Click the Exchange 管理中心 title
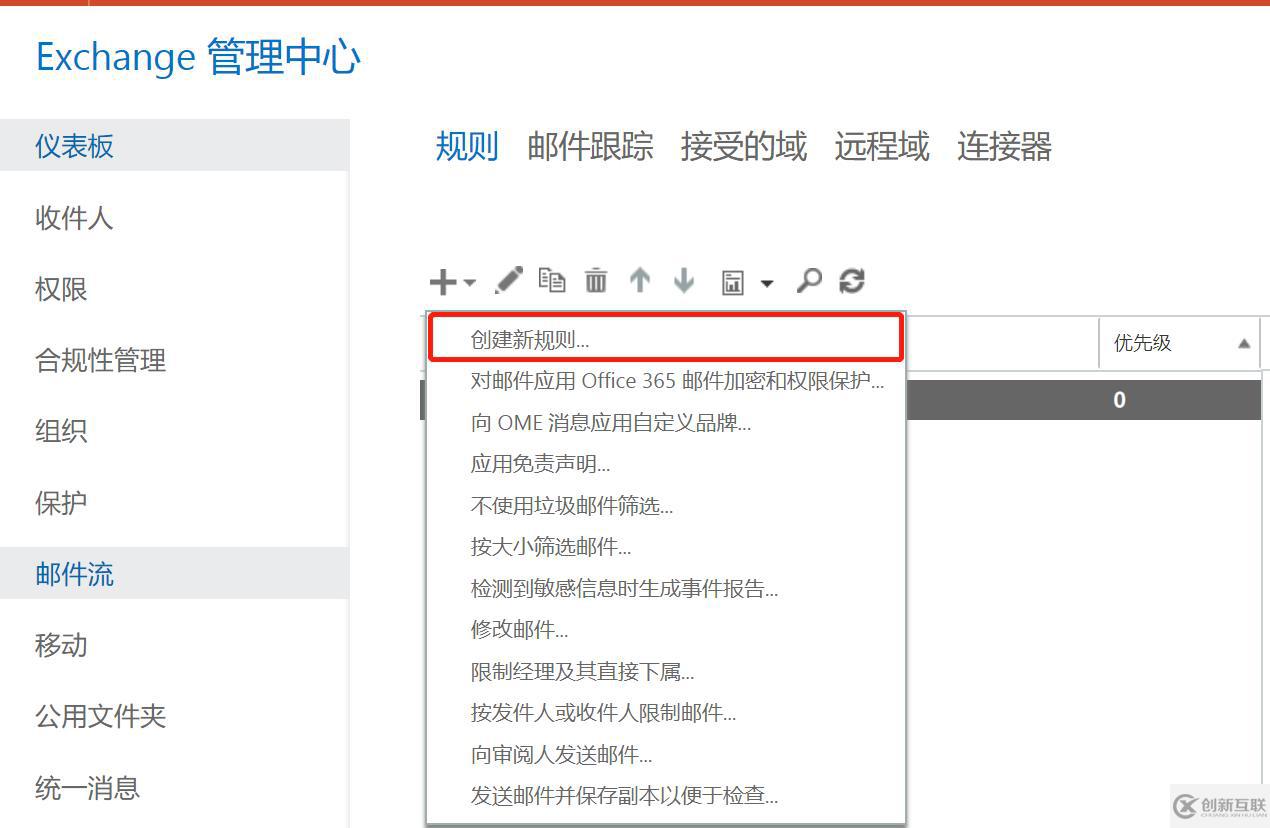The image size is (1270, 828). click(x=198, y=57)
